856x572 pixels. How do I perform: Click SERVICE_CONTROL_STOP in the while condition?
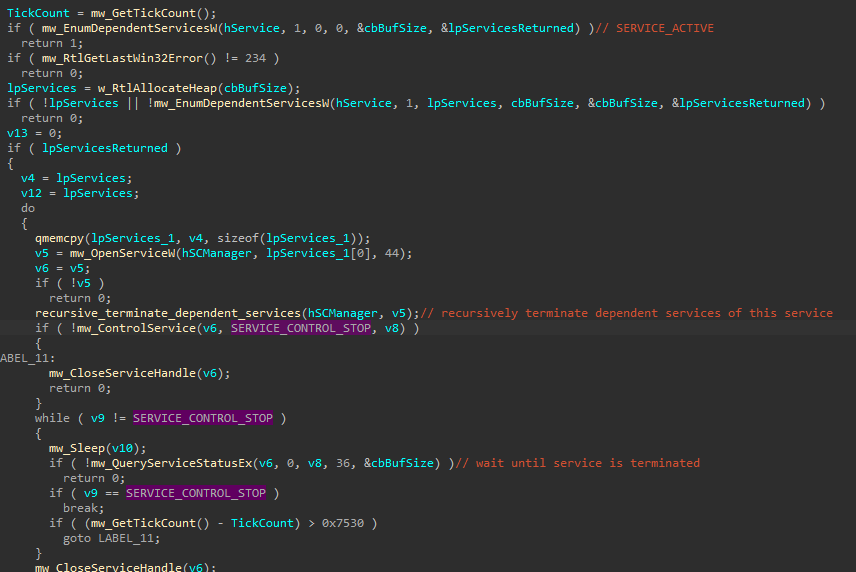tap(203, 418)
